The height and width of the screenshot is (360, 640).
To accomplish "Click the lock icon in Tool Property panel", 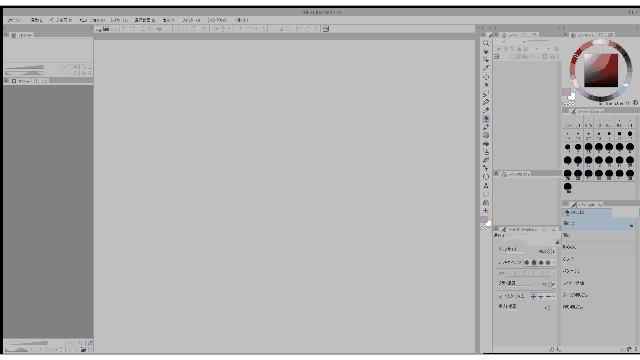I will 557,242.
